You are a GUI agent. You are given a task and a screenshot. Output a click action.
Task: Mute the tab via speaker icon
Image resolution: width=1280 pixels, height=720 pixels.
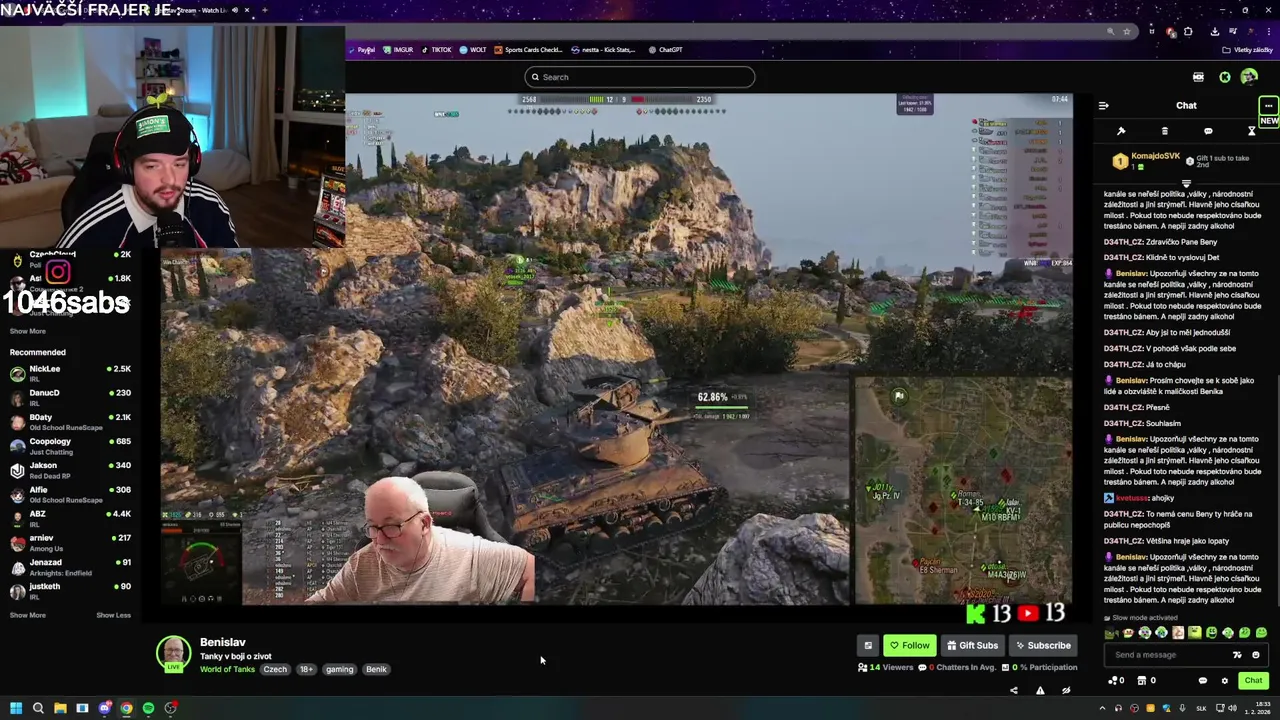pyautogui.click(x=234, y=10)
